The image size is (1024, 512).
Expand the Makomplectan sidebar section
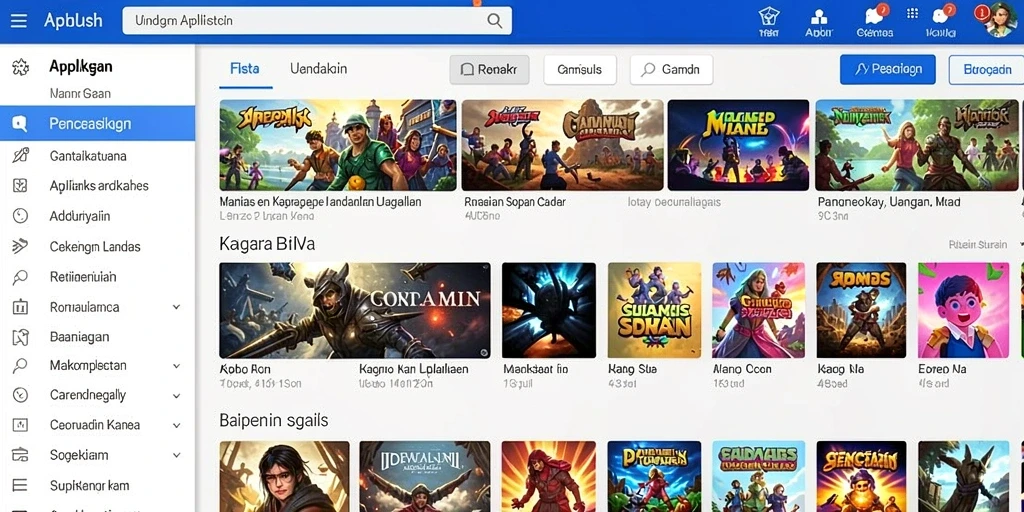[176, 366]
